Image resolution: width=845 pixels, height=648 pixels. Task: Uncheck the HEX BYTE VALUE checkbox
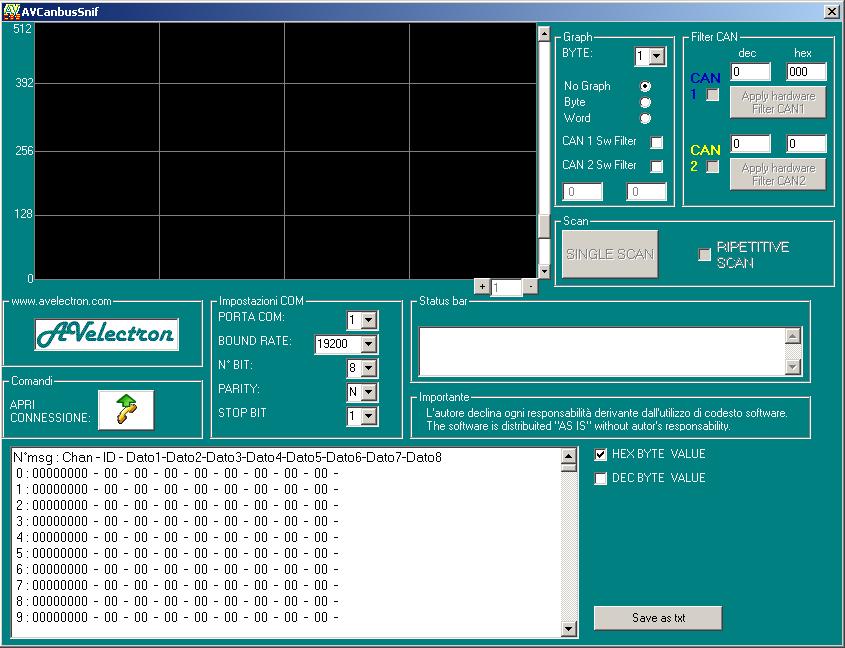pyautogui.click(x=600, y=454)
